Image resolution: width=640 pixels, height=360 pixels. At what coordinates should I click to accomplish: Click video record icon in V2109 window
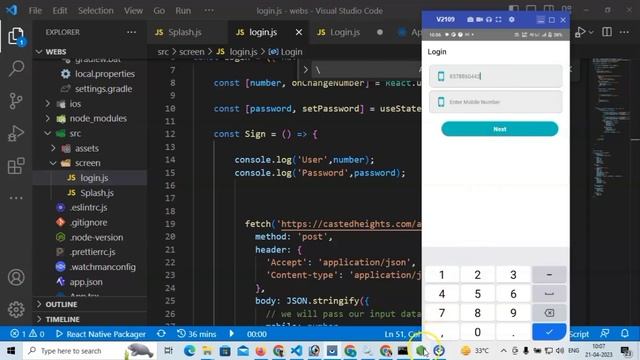(x=479, y=19)
